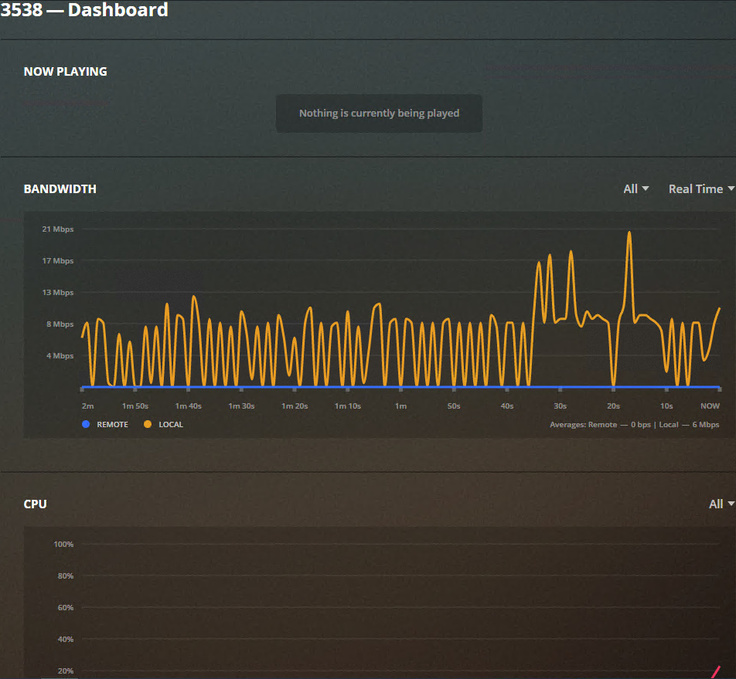Click the '1m 50s' time axis label
Image resolution: width=736 pixels, height=679 pixels.
pos(135,406)
